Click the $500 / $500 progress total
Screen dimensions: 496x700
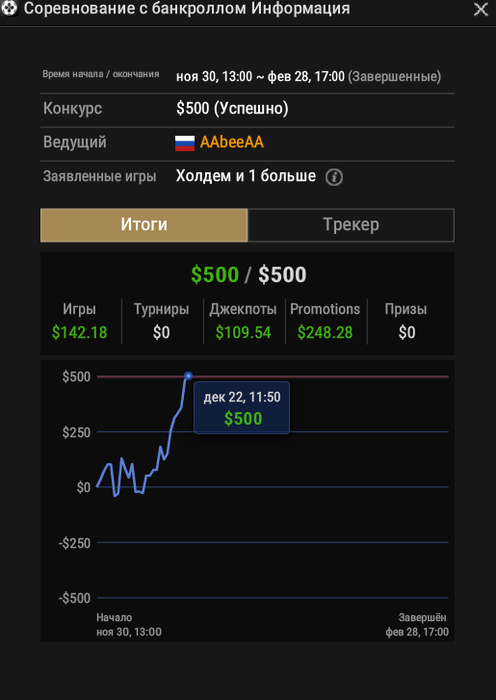coord(248,275)
